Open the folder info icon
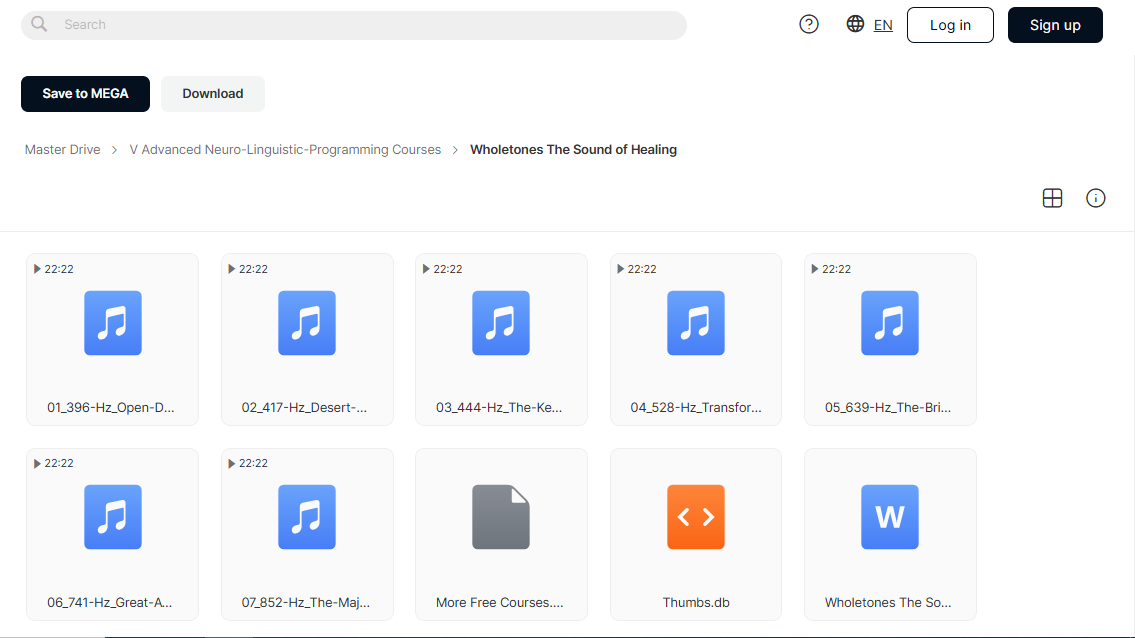 (x=1095, y=198)
